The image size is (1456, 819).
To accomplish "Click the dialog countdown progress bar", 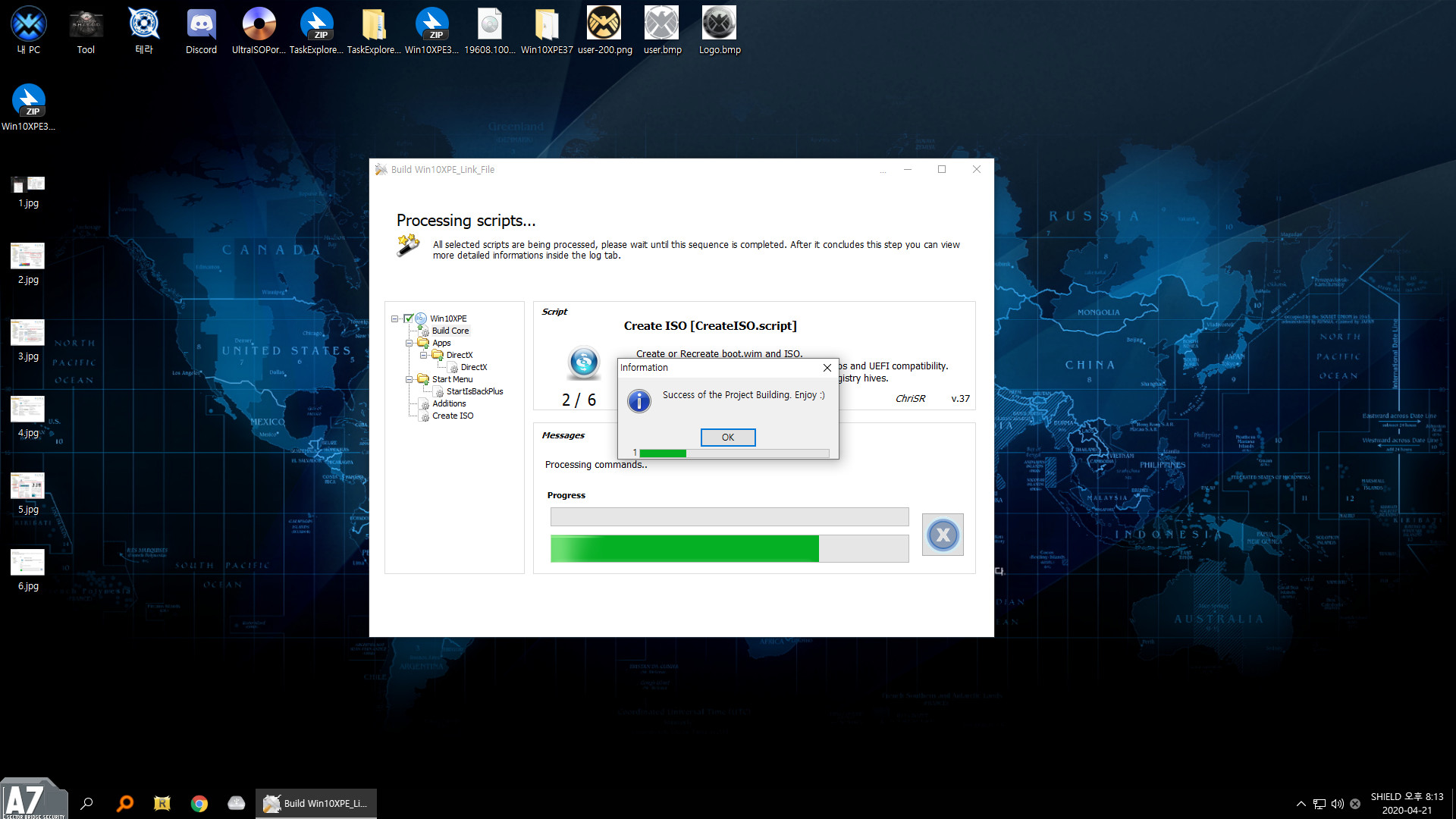I will pyautogui.click(x=733, y=453).
